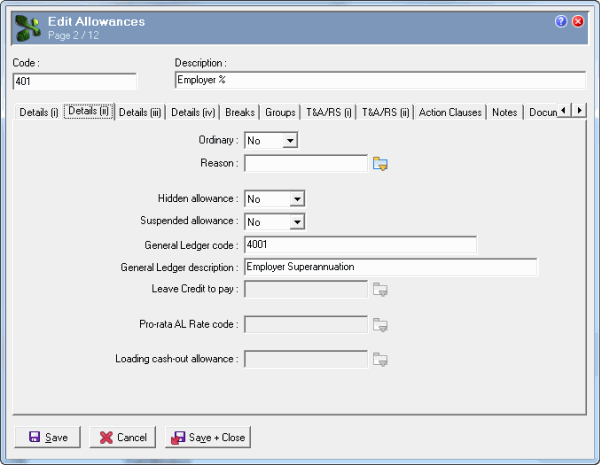Open the T&A/RS (i) tab
Viewport: 600px width, 465px height.
(x=329, y=113)
